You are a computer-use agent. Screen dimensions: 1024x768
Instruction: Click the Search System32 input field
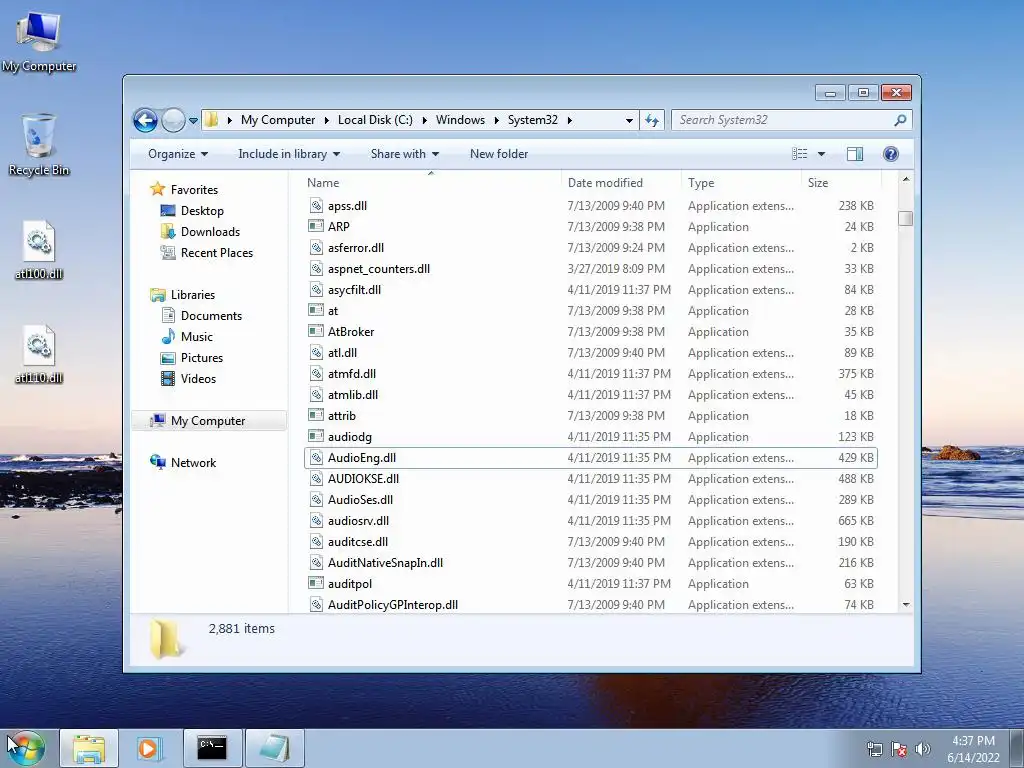(x=782, y=120)
